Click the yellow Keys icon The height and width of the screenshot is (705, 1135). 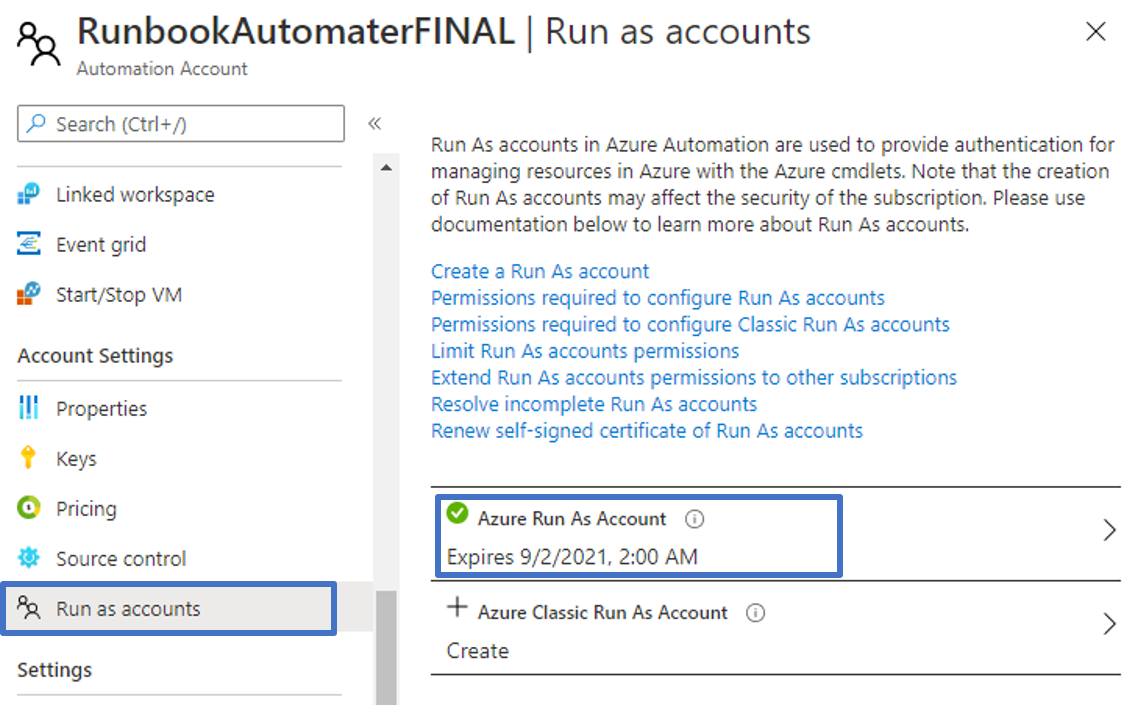28,457
